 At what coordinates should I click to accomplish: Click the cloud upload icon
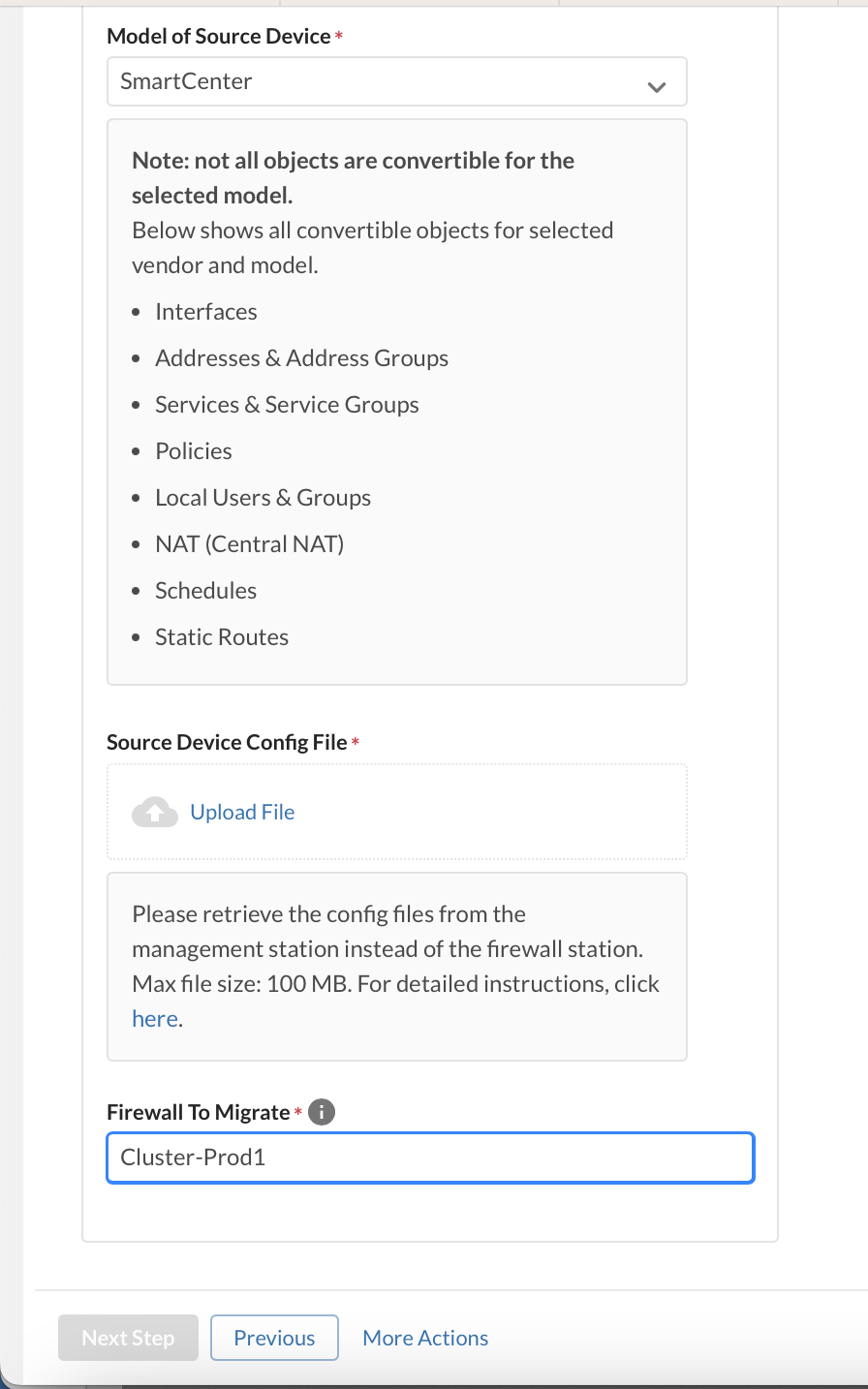coord(155,812)
